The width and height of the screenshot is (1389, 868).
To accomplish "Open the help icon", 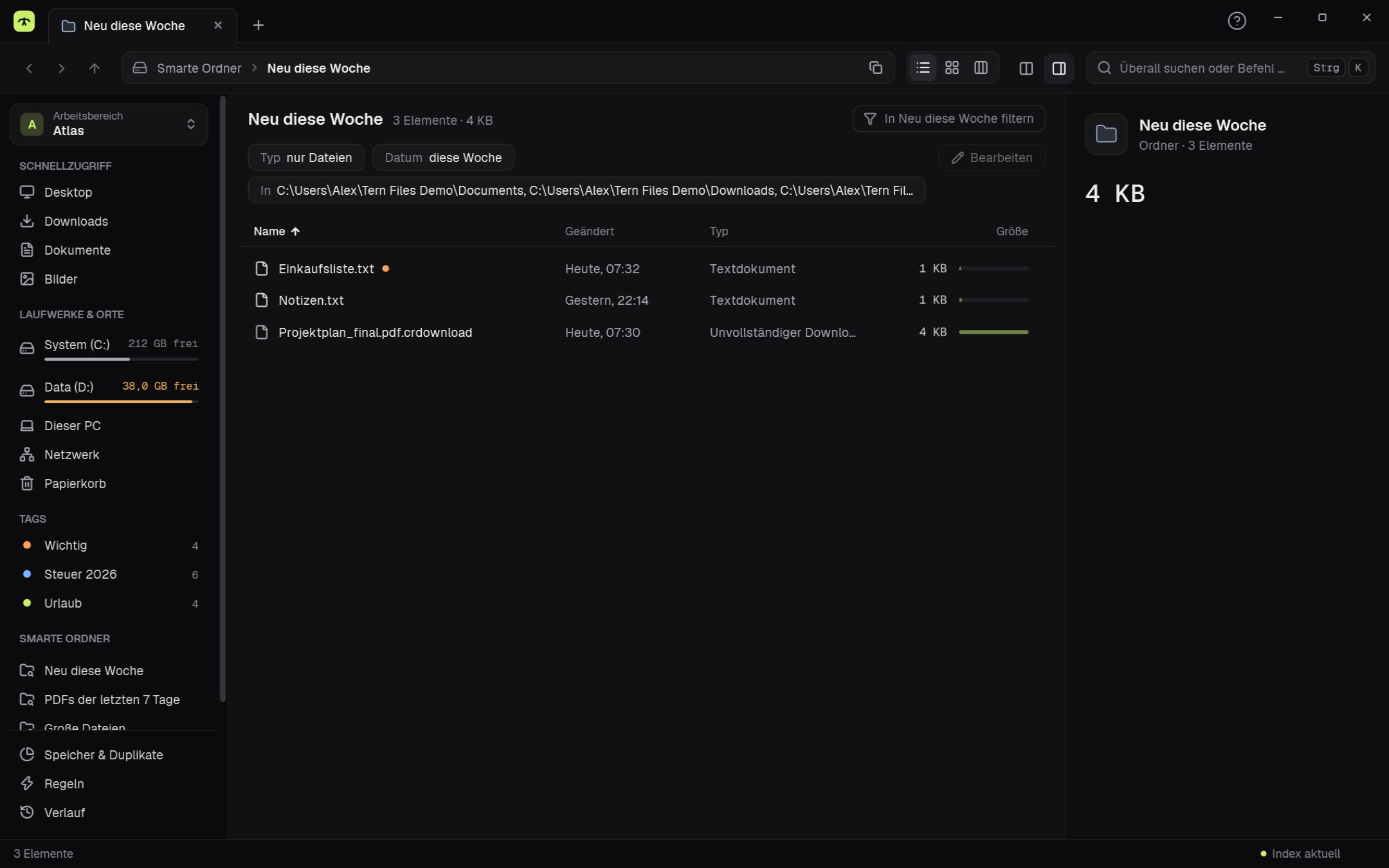I will (1237, 21).
